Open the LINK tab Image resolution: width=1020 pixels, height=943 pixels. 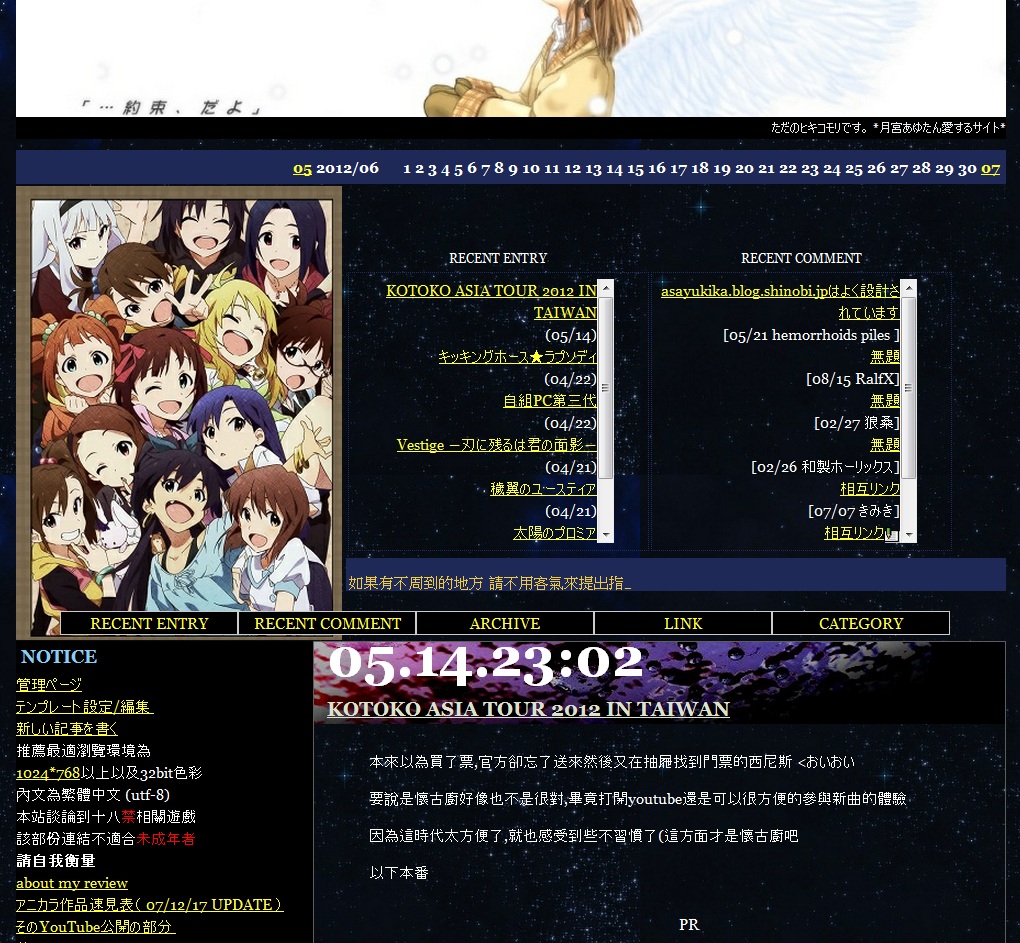(683, 623)
